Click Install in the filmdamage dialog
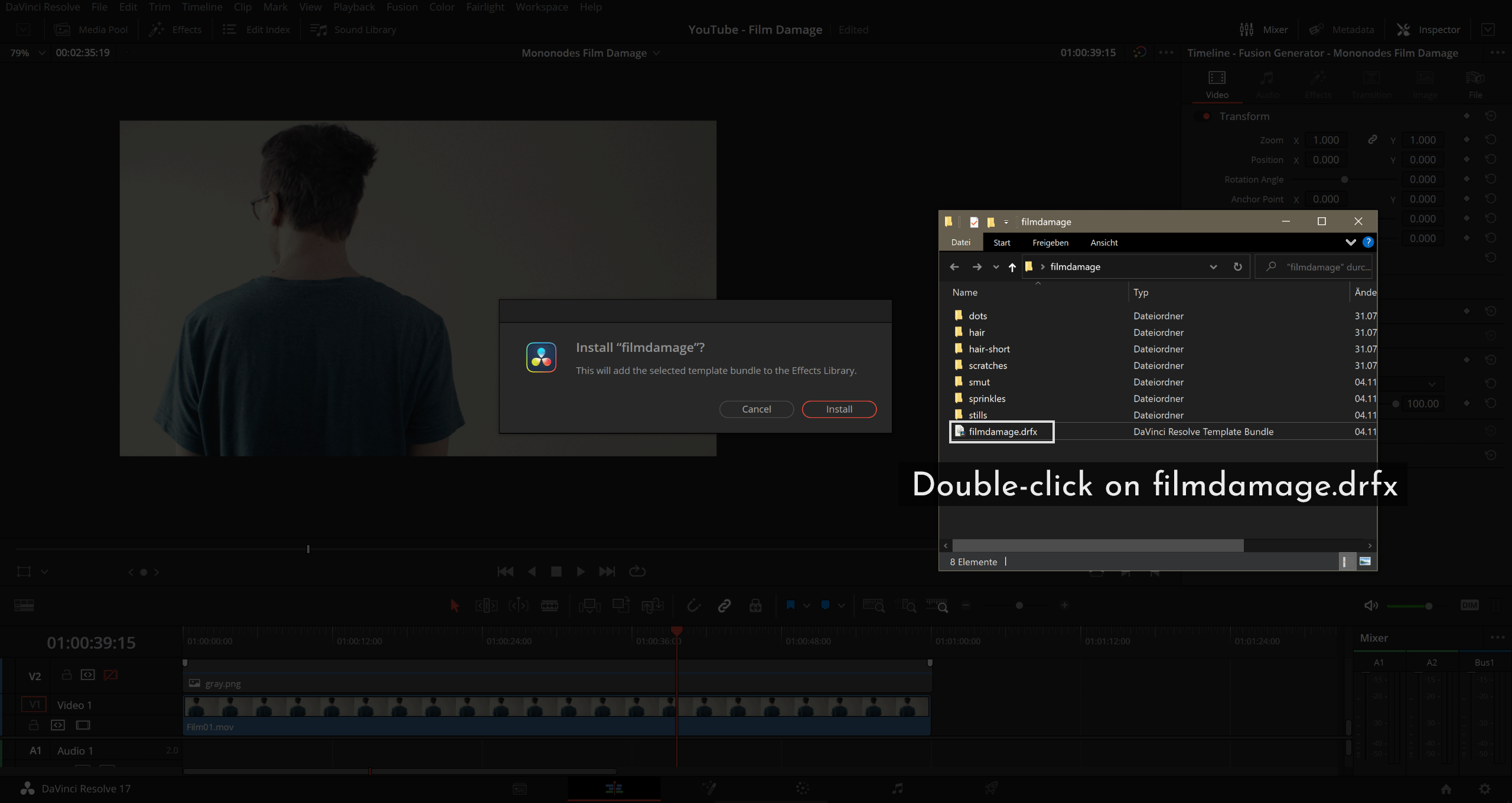Screen dimensions: 1512x803 [x=839, y=409]
